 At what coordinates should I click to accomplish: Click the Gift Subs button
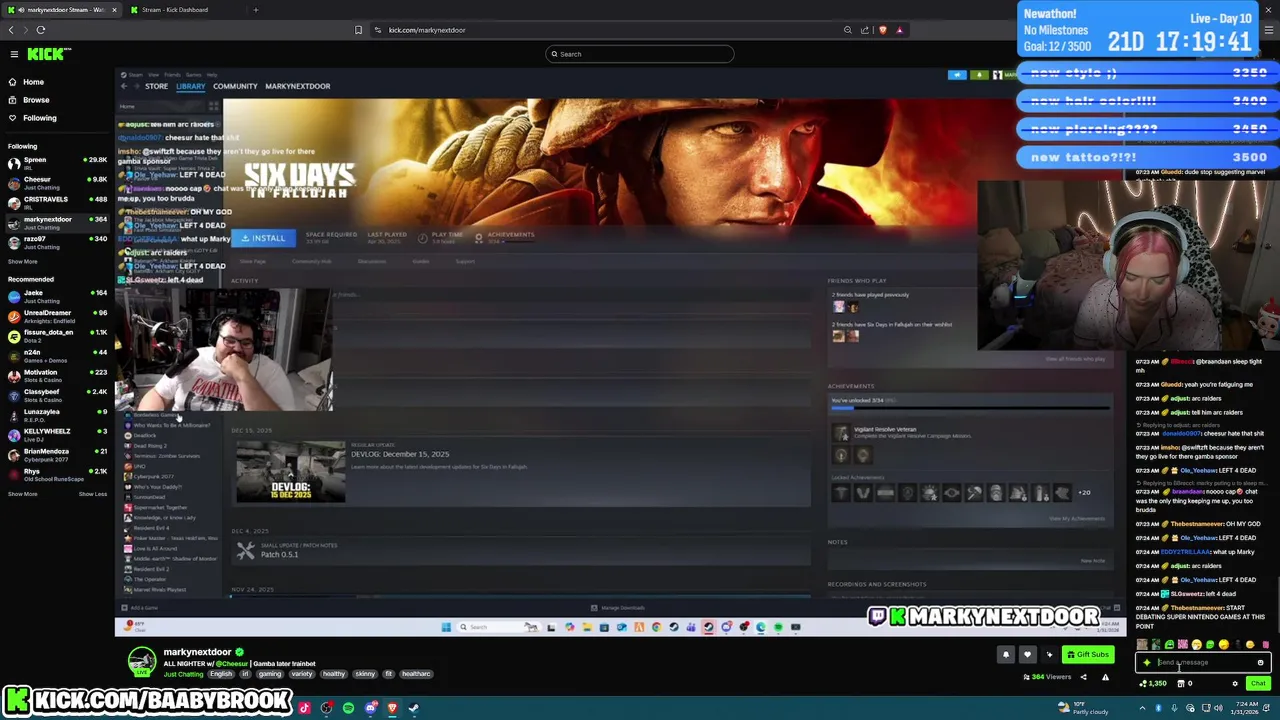click(1088, 655)
